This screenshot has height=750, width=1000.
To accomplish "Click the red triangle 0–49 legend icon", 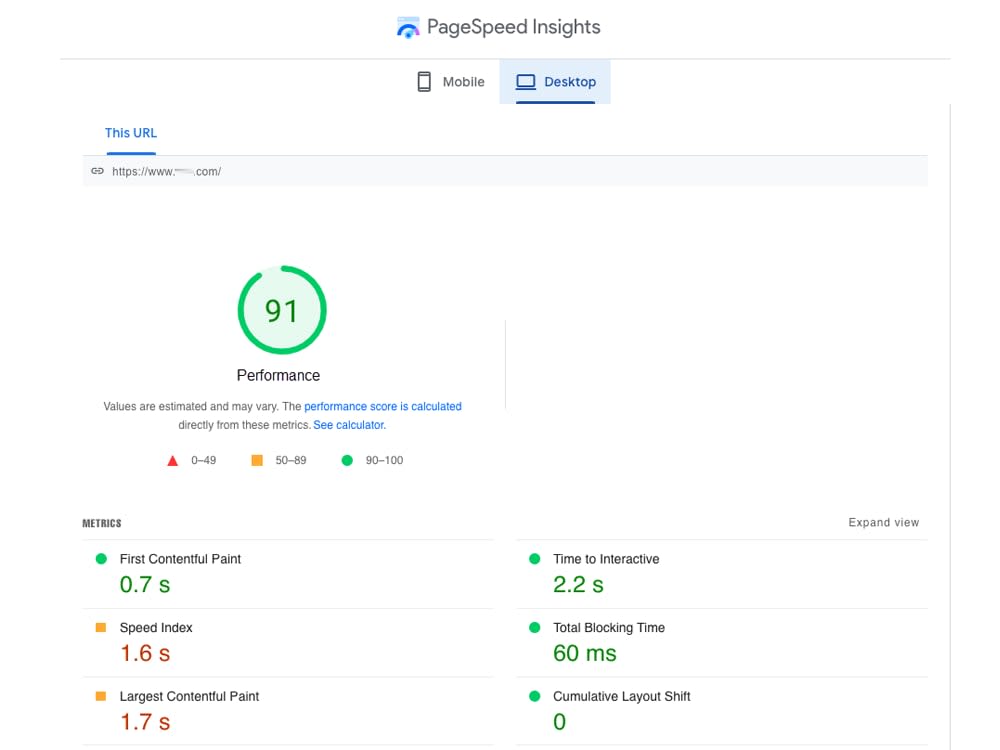I will coord(172,460).
